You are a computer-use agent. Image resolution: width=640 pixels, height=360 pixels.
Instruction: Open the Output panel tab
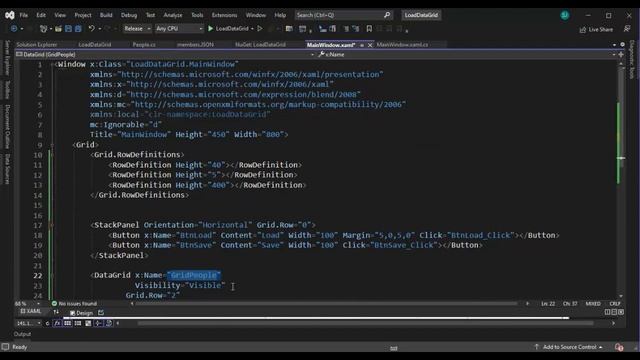[22, 334]
